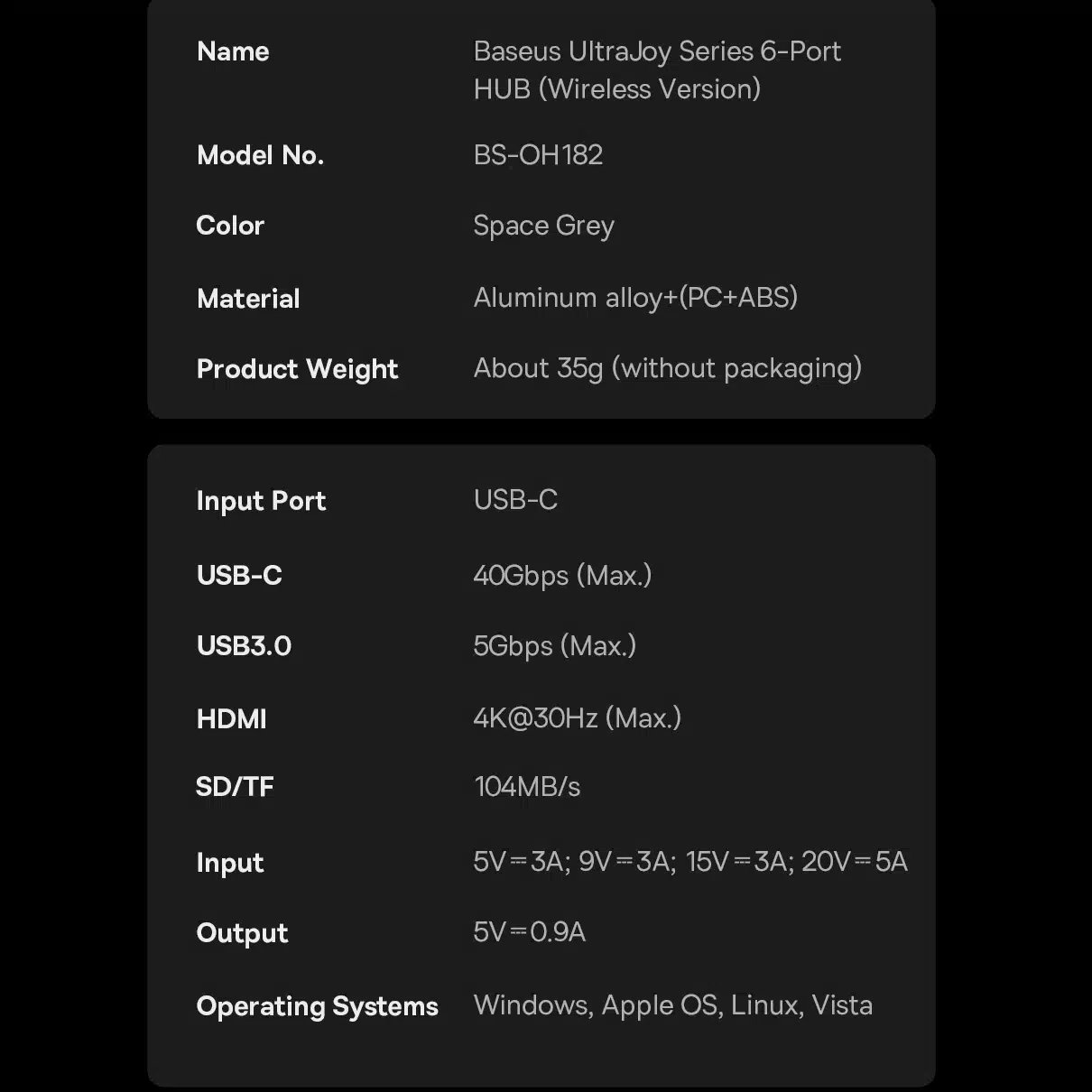Click the 104MB/s speed value
This screenshot has height=1092, width=1092.
coord(527,787)
